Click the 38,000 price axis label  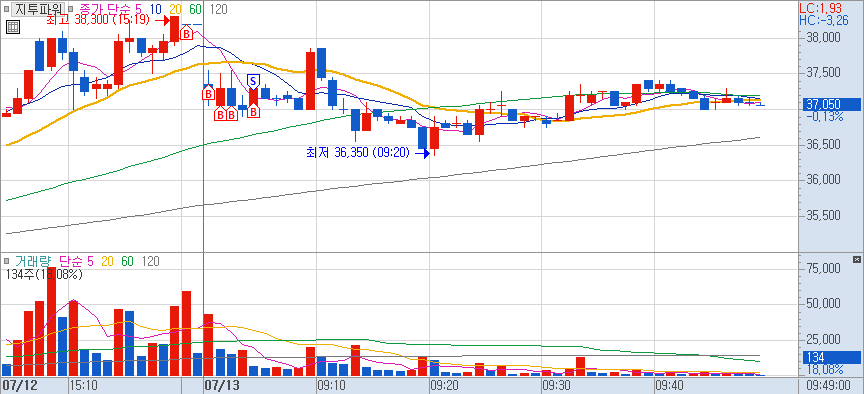pos(822,38)
